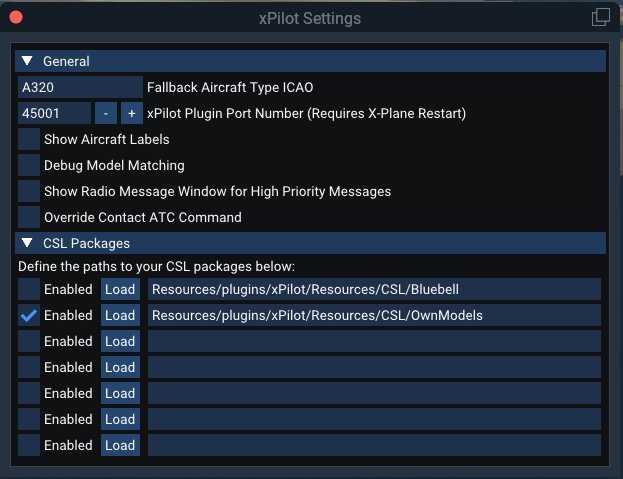Enable the Bluebell CSL package checkbox
Screen dimensions: 623x479
29,289
